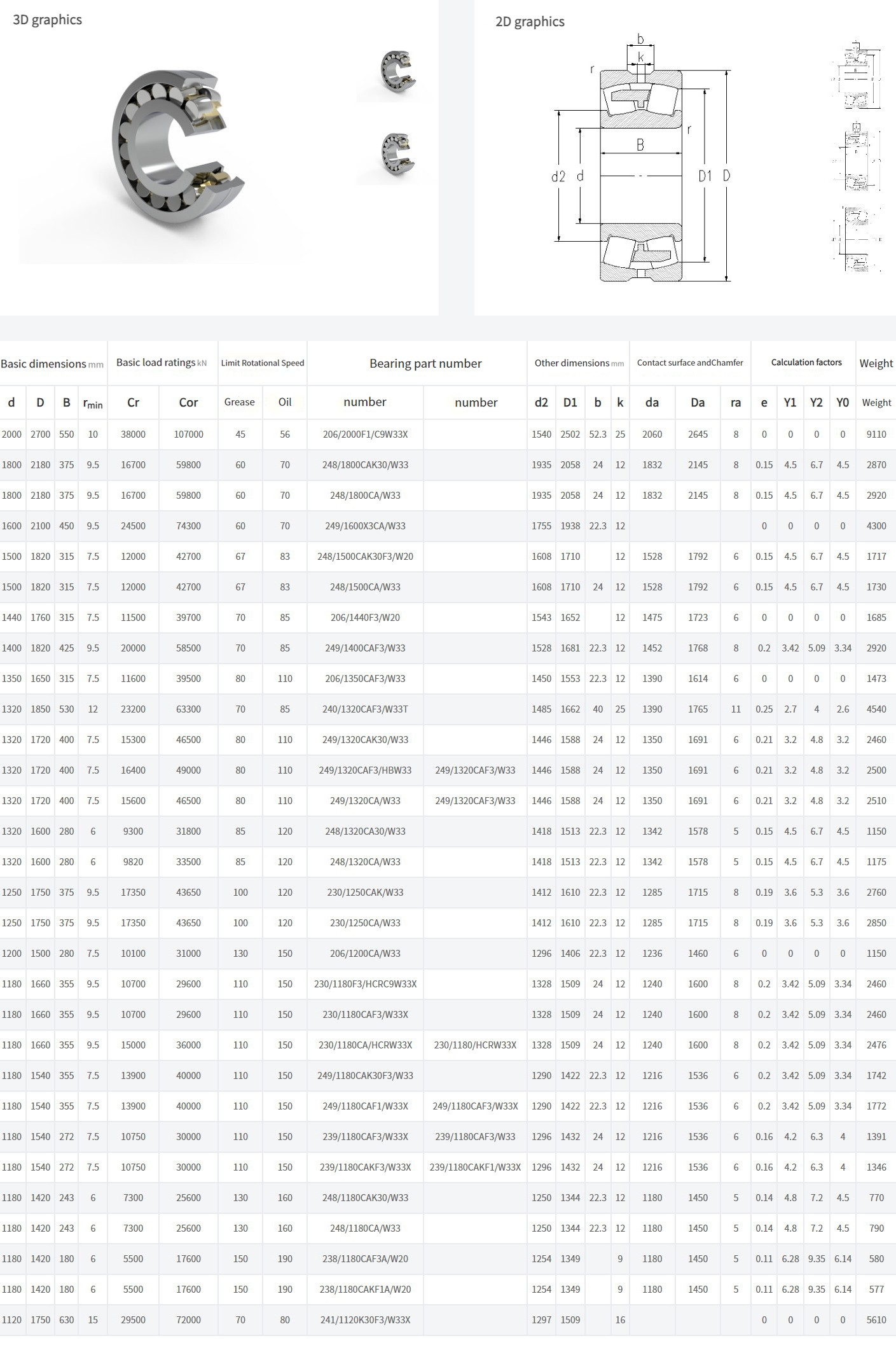Open the 240/1320CAF3/W33T bearing entry
This screenshot has width=896, height=1350.
(x=365, y=709)
